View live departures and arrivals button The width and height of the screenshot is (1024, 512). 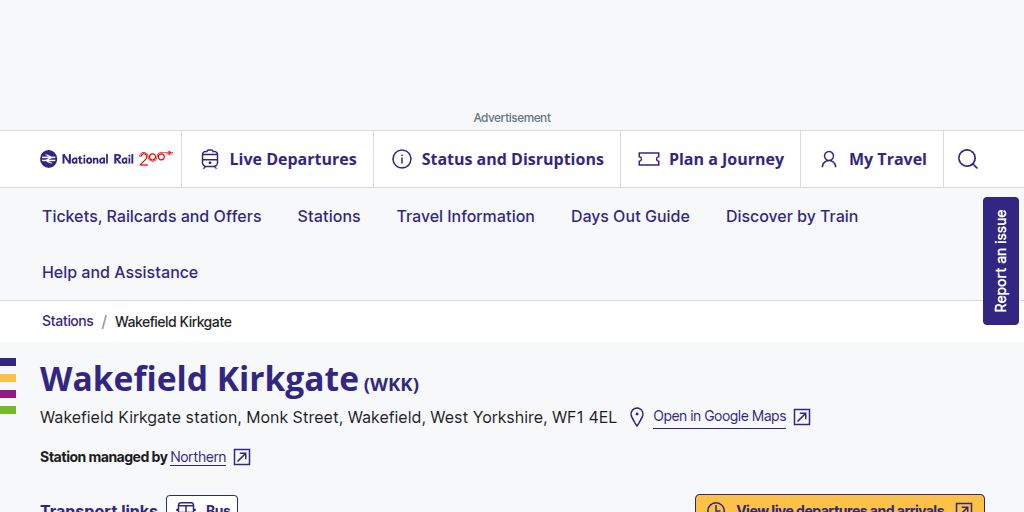(840, 506)
